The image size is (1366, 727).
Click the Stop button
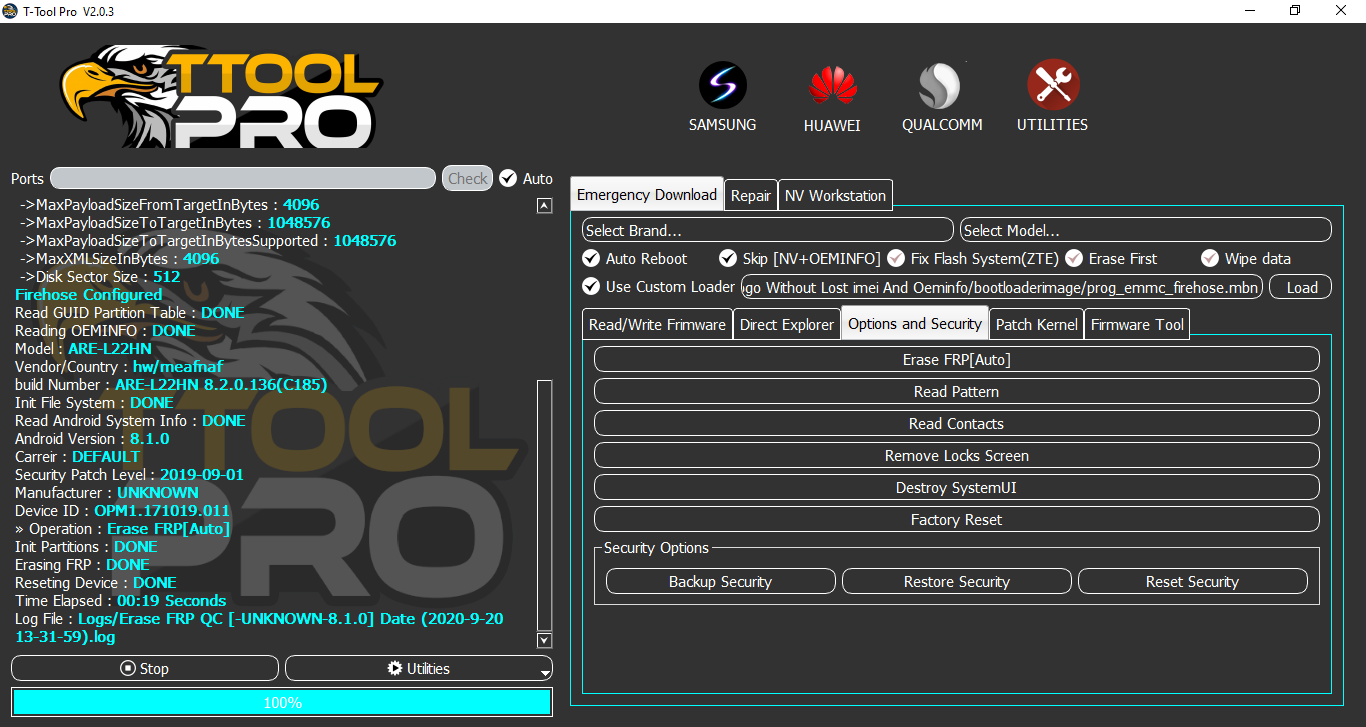145,668
